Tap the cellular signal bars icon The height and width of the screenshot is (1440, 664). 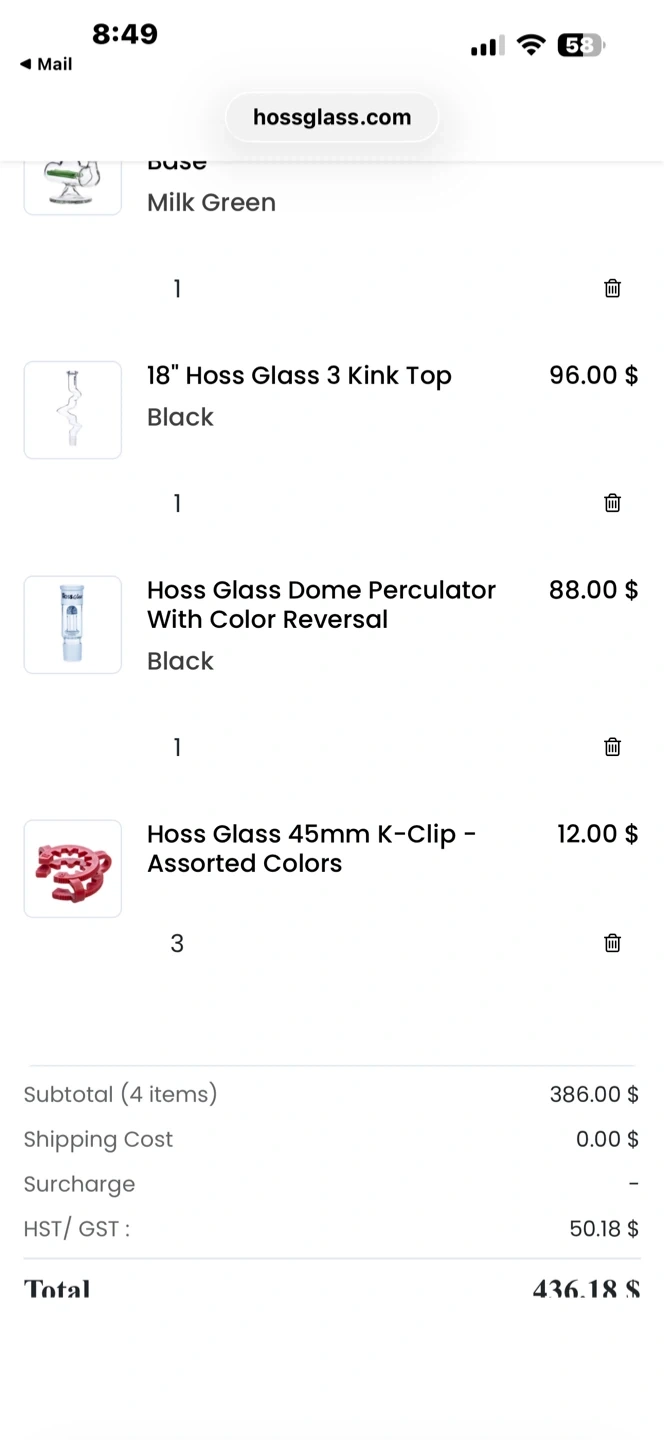[x=487, y=46]
